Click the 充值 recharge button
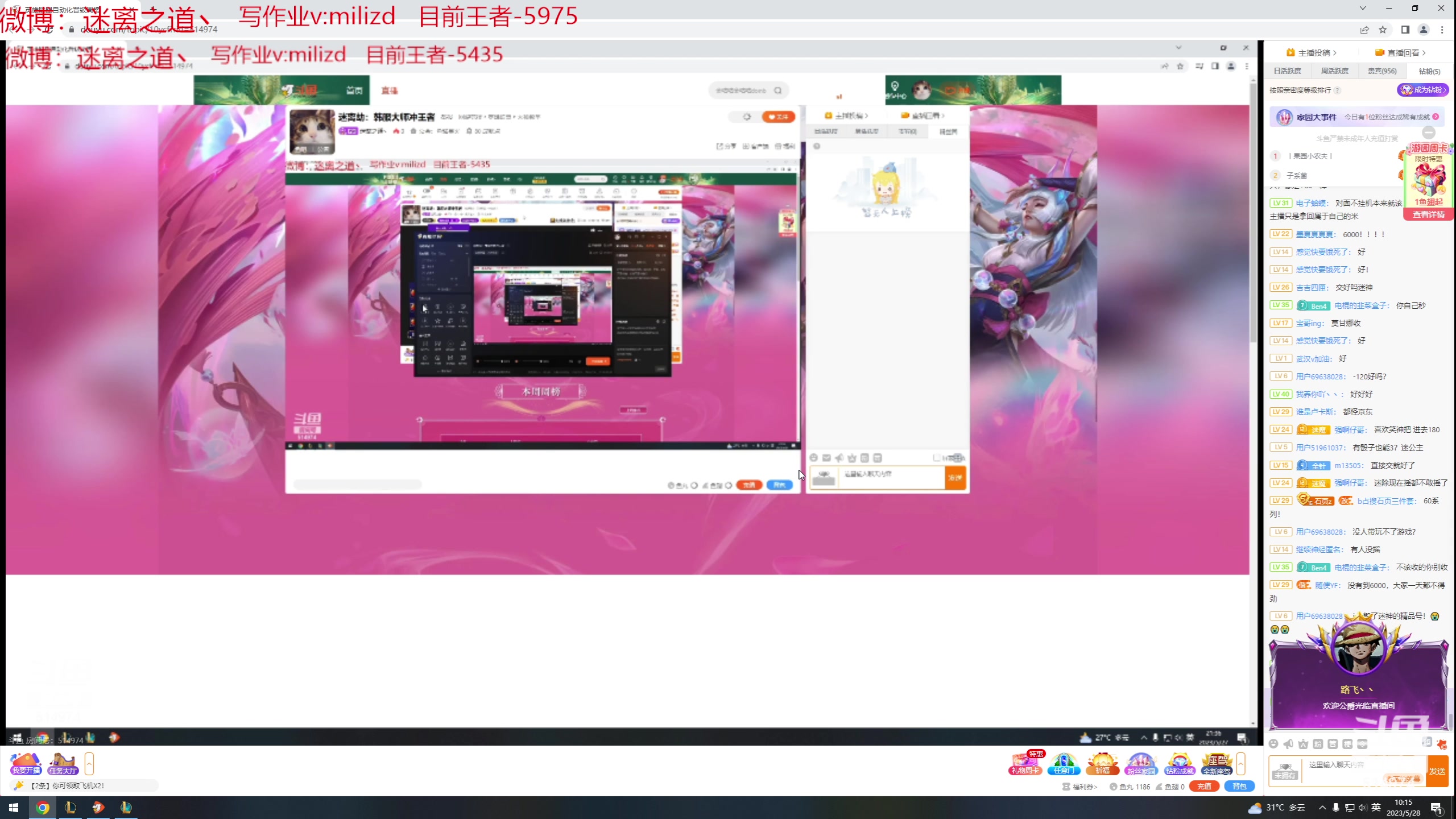 [x=1204, y=786]
